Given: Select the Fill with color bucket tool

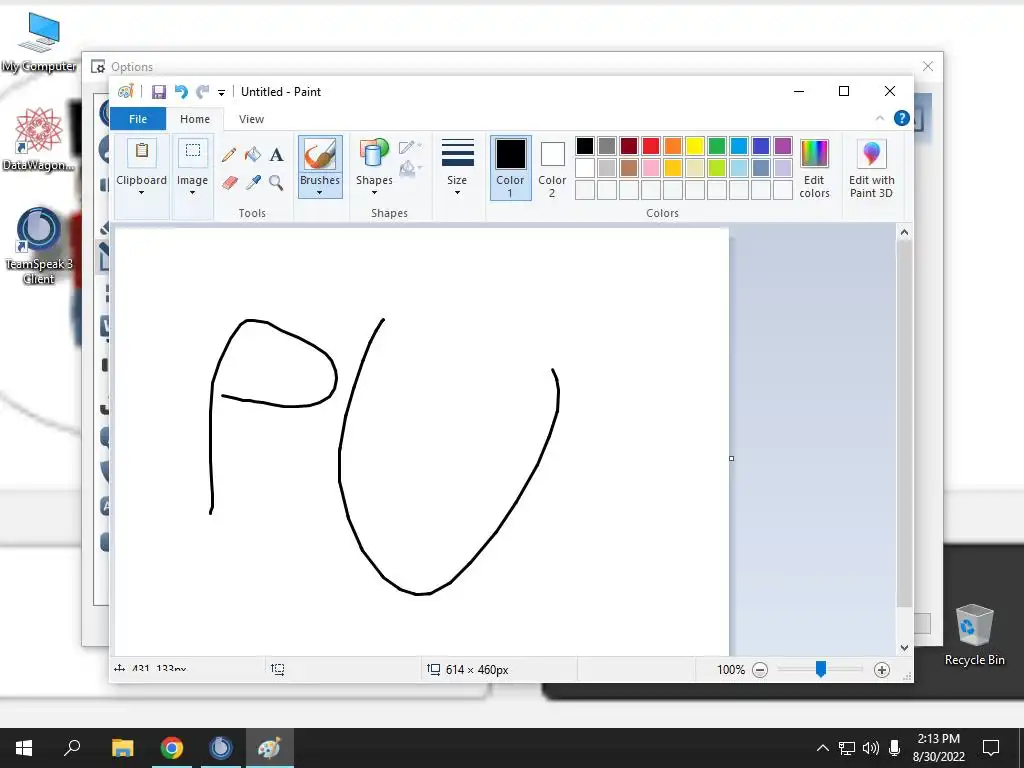Looking at the screenshot, I should click(x=253, y=155).
